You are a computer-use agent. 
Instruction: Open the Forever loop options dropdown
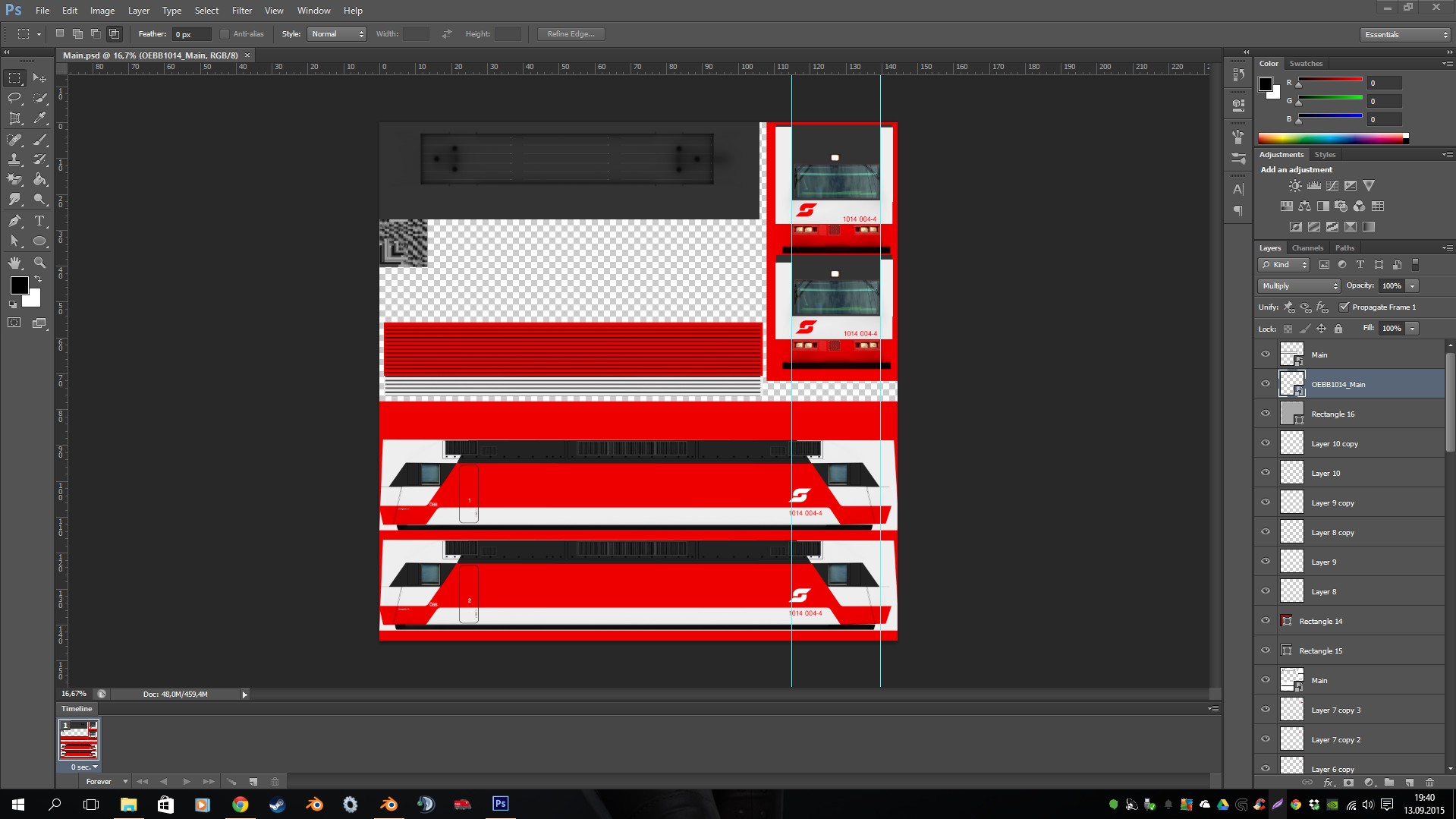[106, 782]
